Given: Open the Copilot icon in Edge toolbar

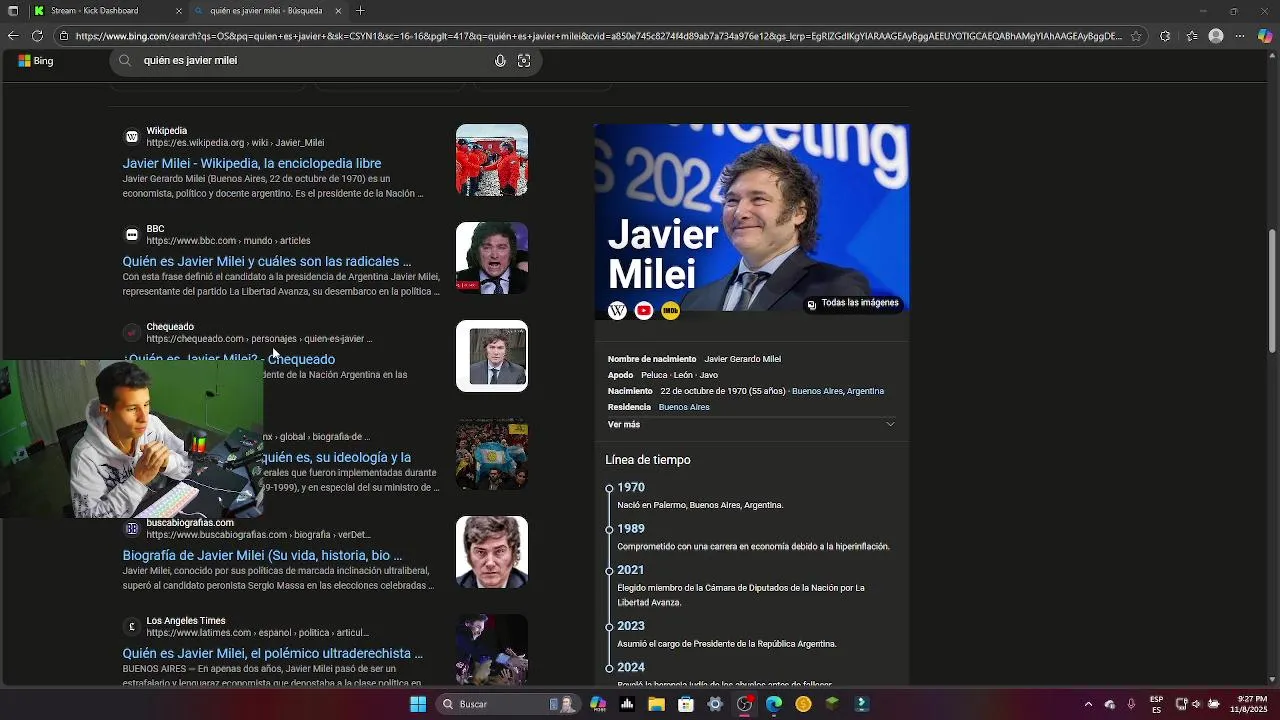Looking at the screenshot, I should pos(1265,36).
